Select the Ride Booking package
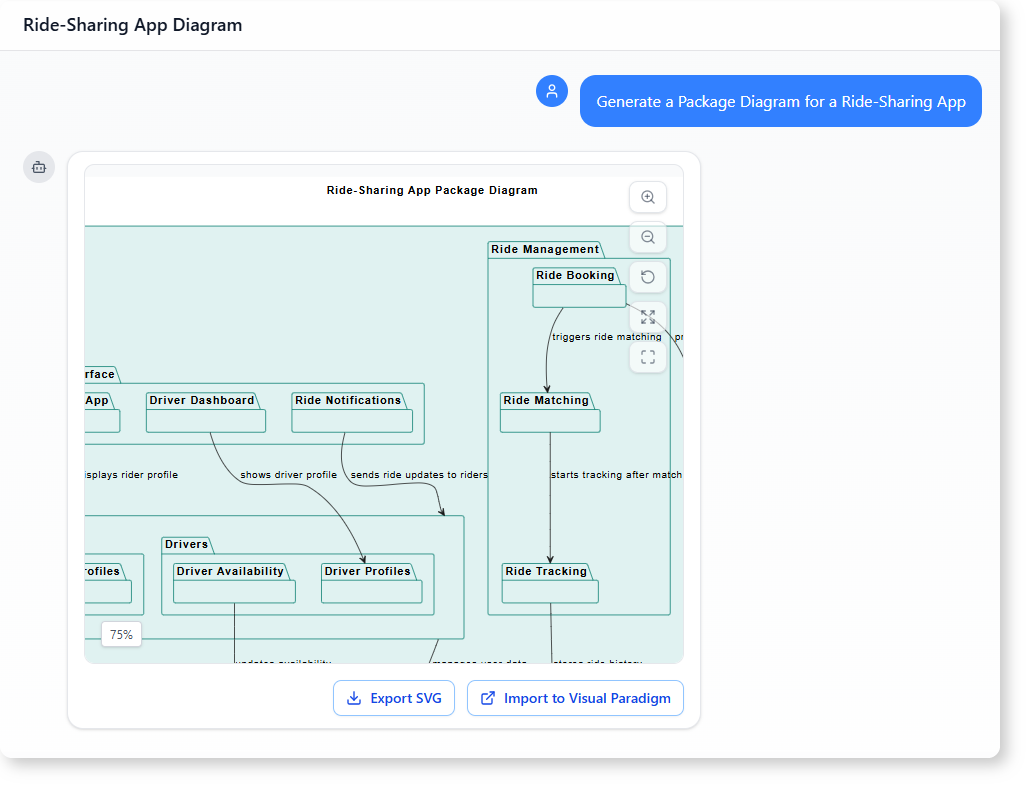Image resolution: width=1028 pixels, height=788 pixels. 579,288
